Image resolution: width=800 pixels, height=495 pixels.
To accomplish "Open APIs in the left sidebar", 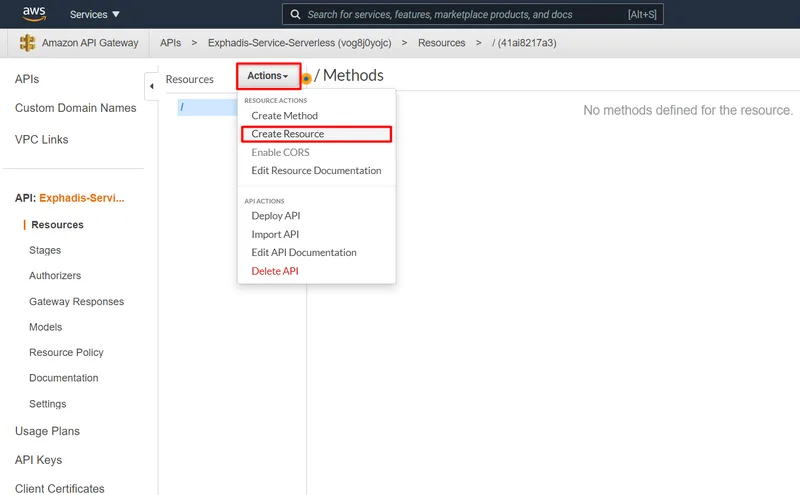I will coord(27,79).
